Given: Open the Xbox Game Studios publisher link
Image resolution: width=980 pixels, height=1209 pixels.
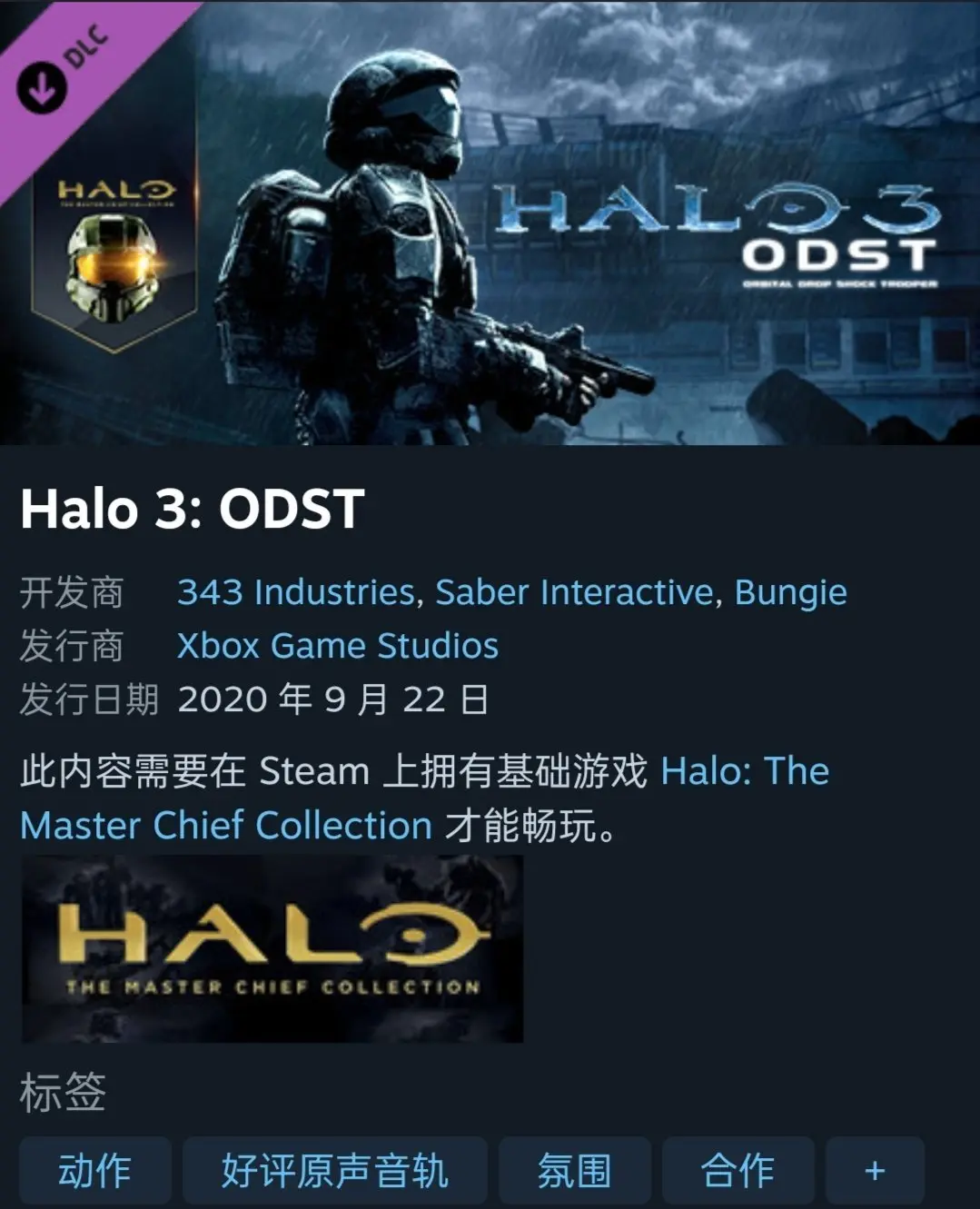Looking at the screenshot, I should click(338, 646).
